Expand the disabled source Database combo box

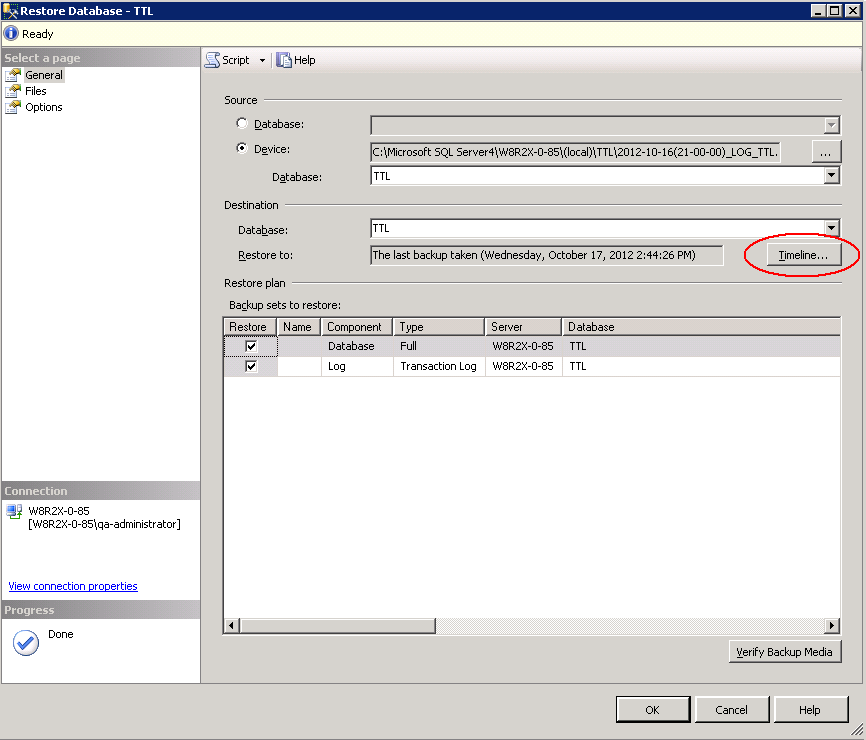click(x=832, y=125)
